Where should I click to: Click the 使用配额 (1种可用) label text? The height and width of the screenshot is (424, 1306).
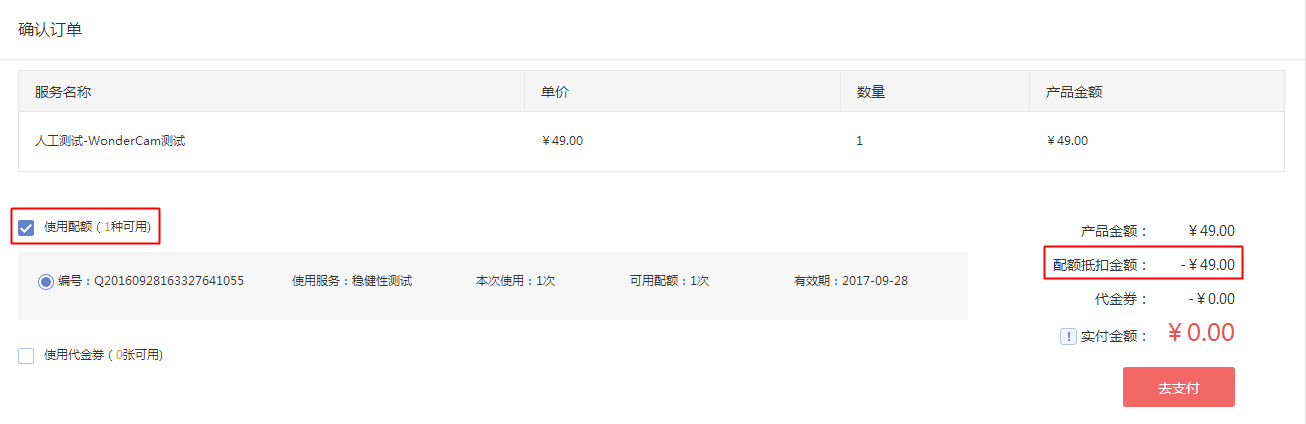pyautogui.click(x=97, y=227)
